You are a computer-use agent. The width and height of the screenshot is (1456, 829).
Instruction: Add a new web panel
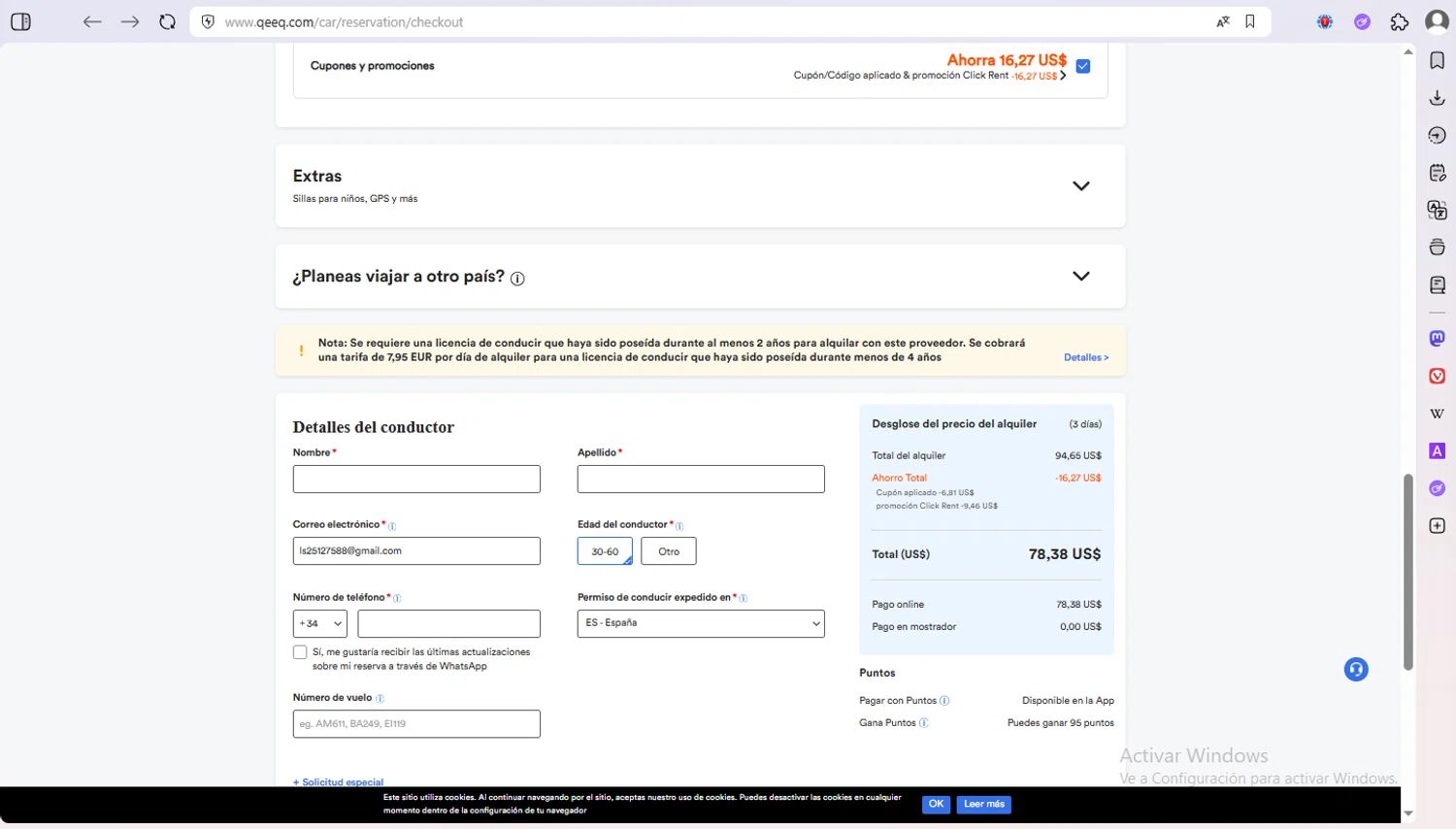(x=1438, y=525)
